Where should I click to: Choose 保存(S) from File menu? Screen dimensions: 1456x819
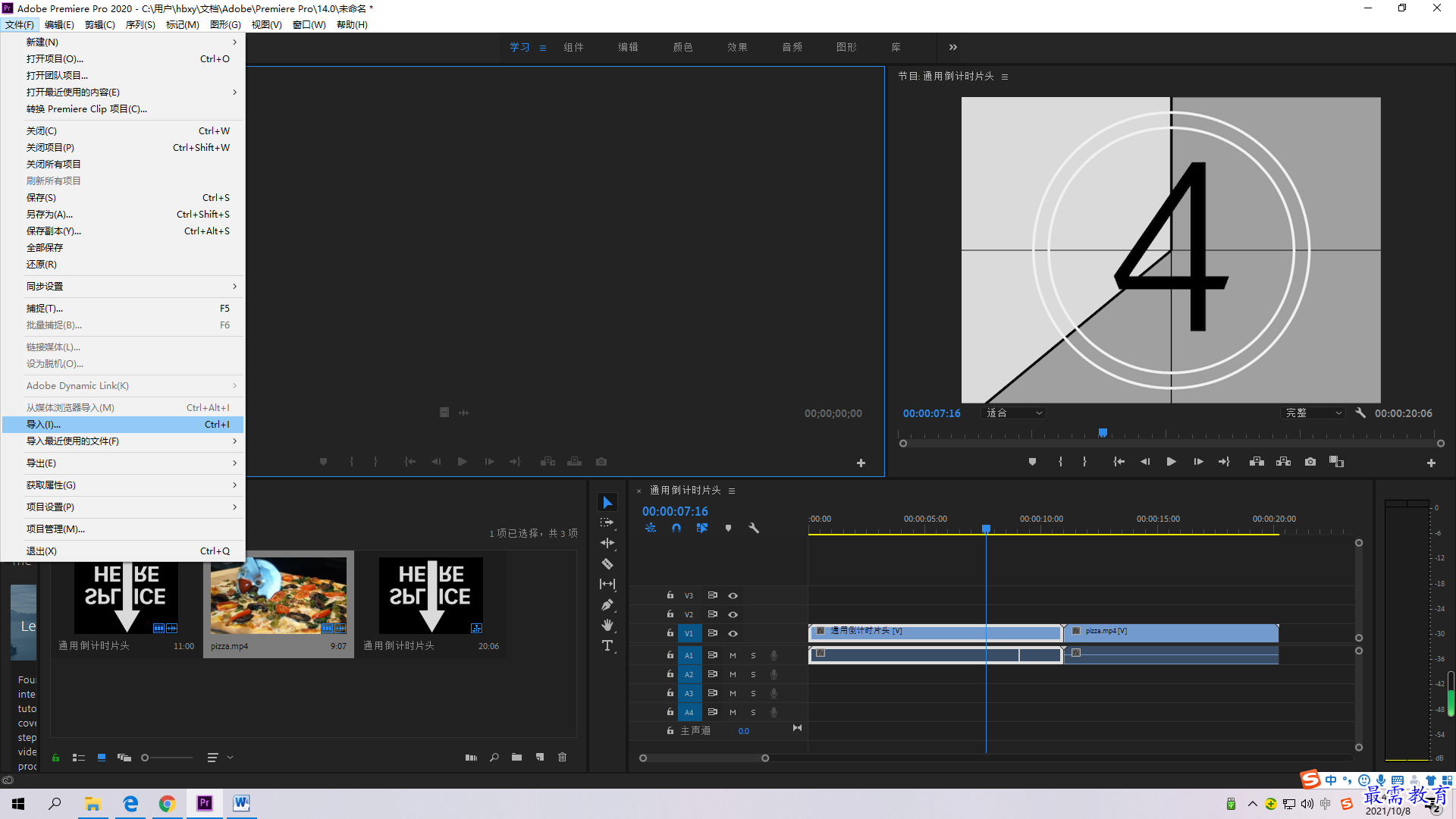pyautogui.click(x=123, y=198)
